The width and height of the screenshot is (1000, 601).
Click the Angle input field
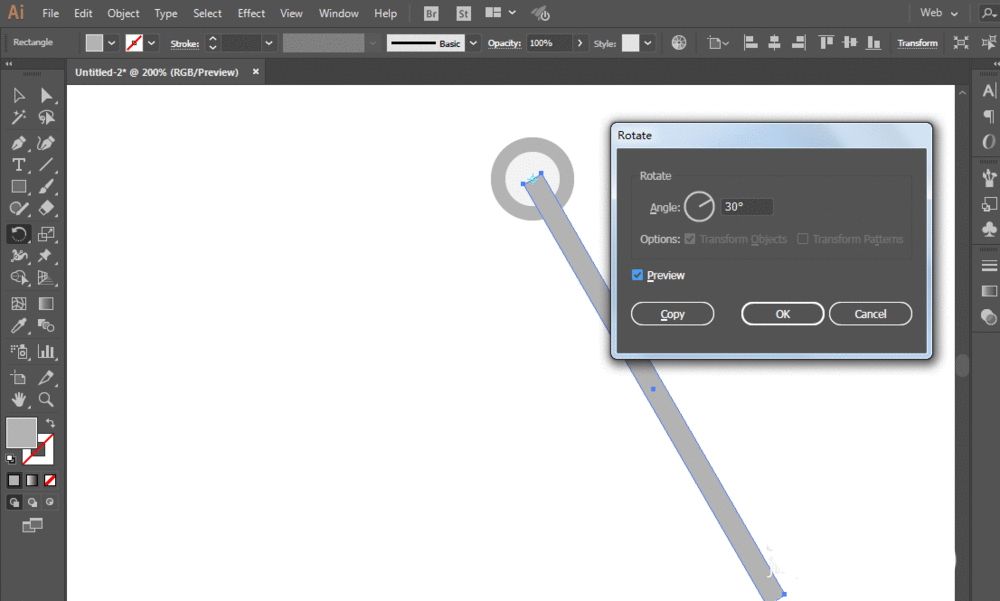click(x=746, y=207)
